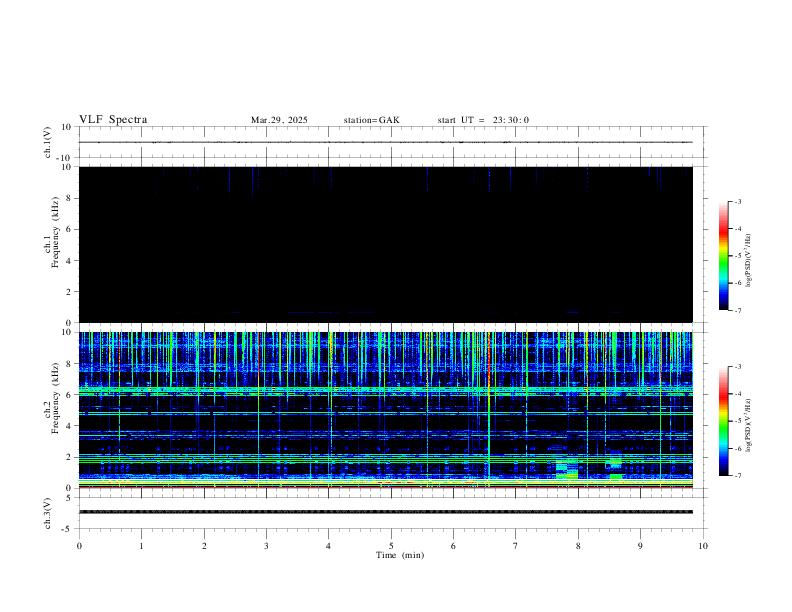Click time axis tick label '0'
This screenshot has height=612, width=792.
pos(79,546)
